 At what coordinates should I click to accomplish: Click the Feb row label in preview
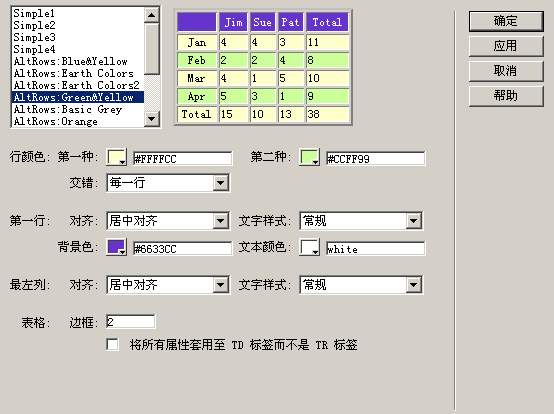click(x=197, y=60)
